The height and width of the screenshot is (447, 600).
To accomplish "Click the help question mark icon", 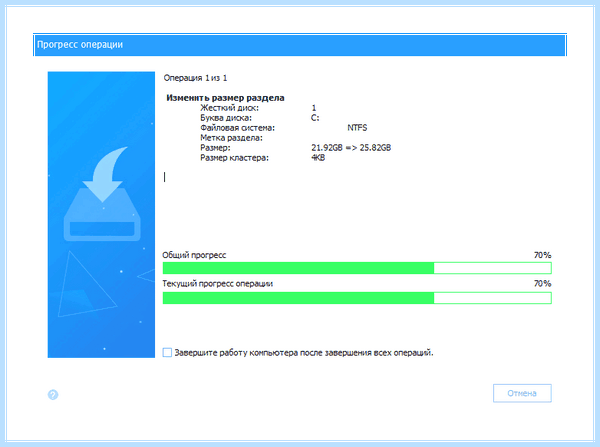I will (x=53, y=395).
